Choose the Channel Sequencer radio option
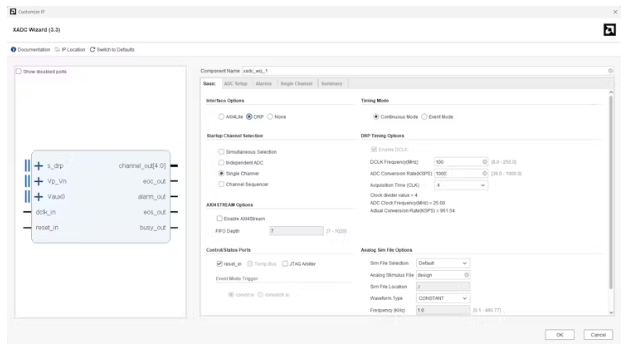Viewport: 629px width, 360px height. tap(221, 184)
